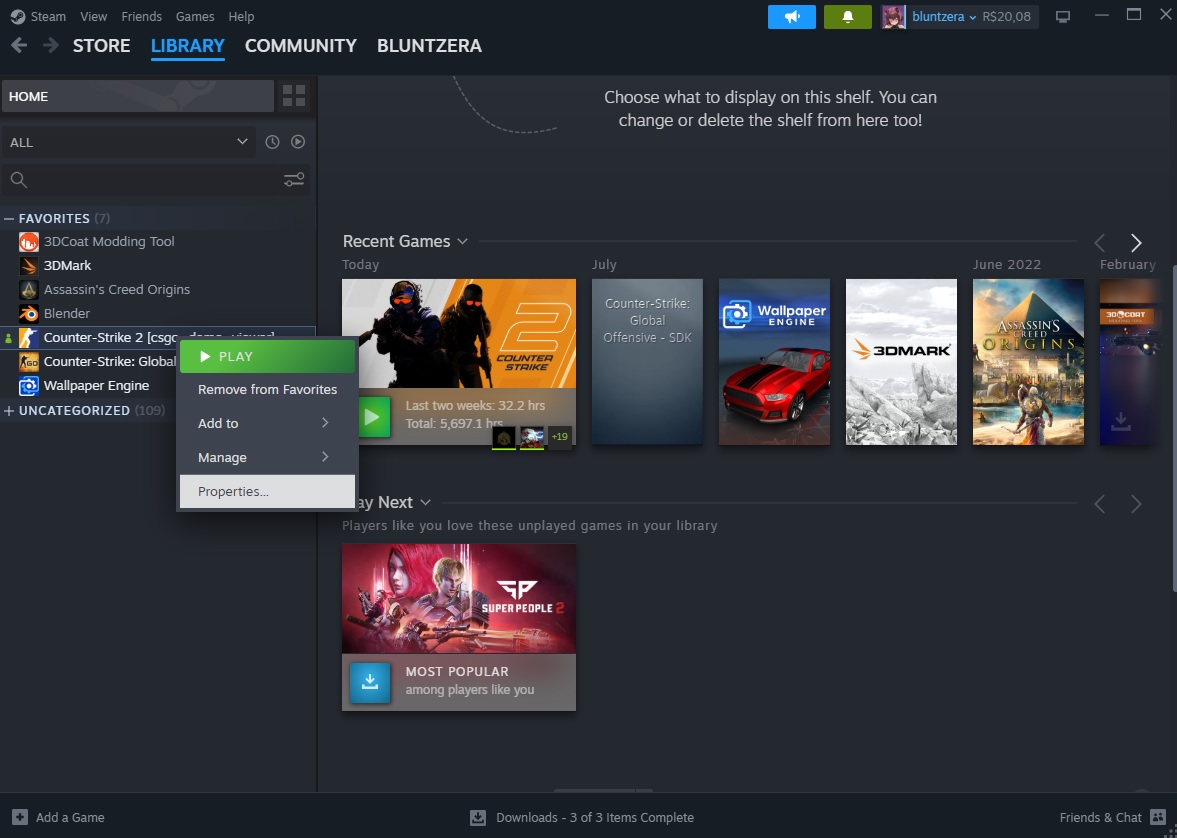Click the back navigation arrow
Viewport: 1177px width, 838px height.
pos(19,46)
